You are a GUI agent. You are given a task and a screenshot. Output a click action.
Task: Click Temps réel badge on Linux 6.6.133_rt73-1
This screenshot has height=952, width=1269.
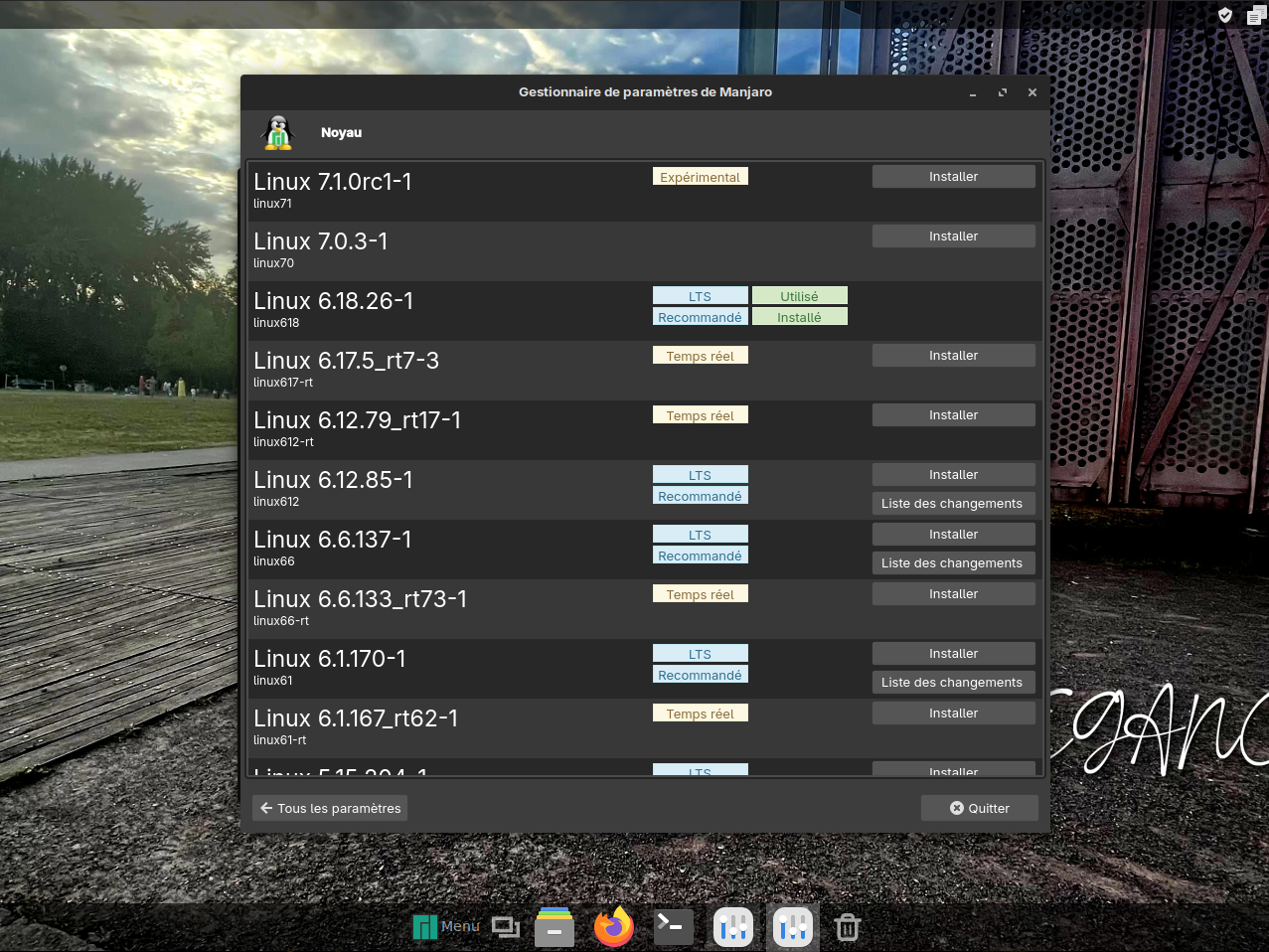click(x=701, y=594)
